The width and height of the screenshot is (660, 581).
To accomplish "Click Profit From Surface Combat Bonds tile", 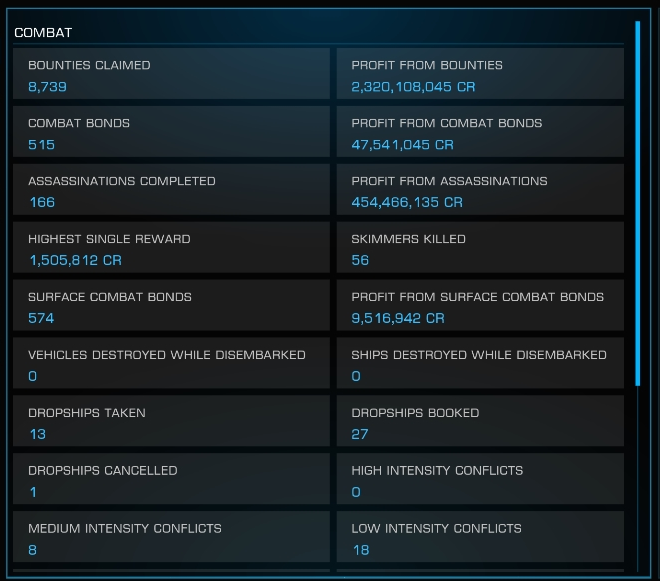I will (480, 305).
